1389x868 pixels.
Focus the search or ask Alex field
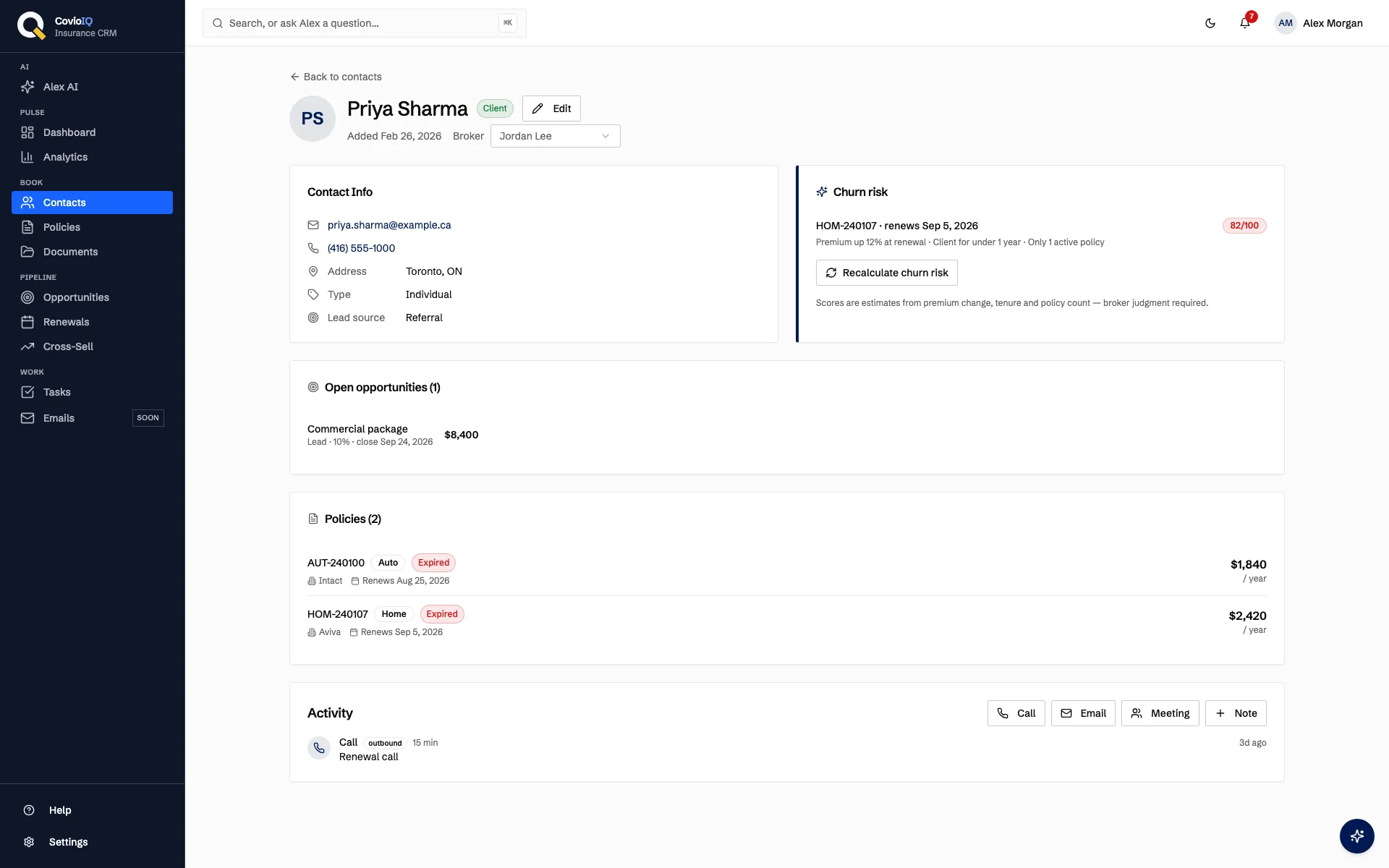coord(365,23)
